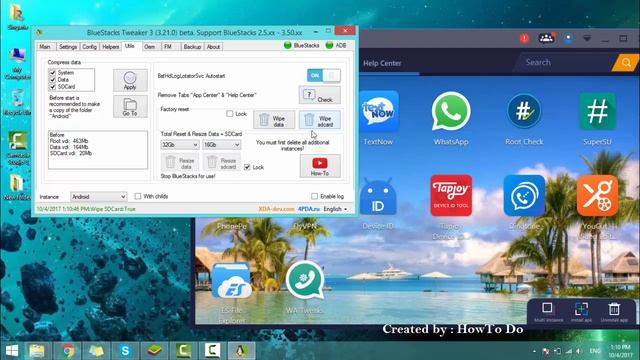640x360 pixels.
Task: Click the Uninstall app trash icon
Action: (x=614, y=309)
